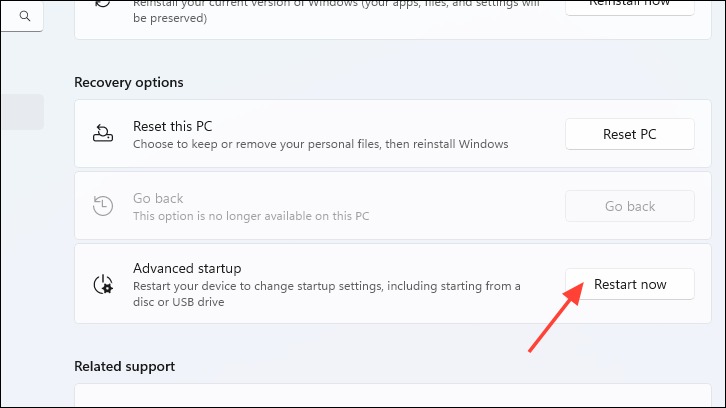This screenshot has width=726, height=408.
Task: Click the Reset PC button
Action: click(630, 134)
